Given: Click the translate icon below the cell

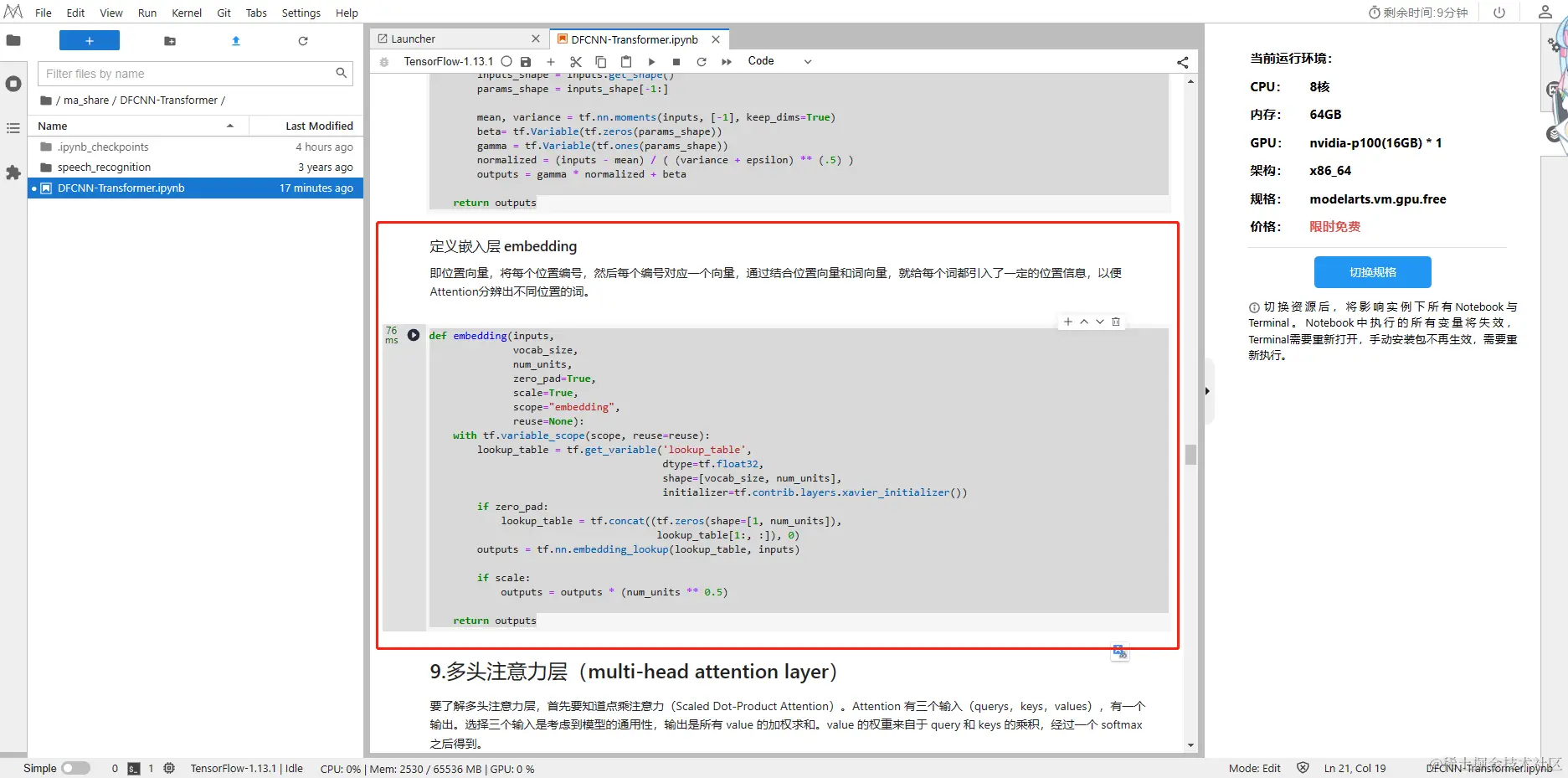Looking at the screenshot, I should [x=1120, y=652].
